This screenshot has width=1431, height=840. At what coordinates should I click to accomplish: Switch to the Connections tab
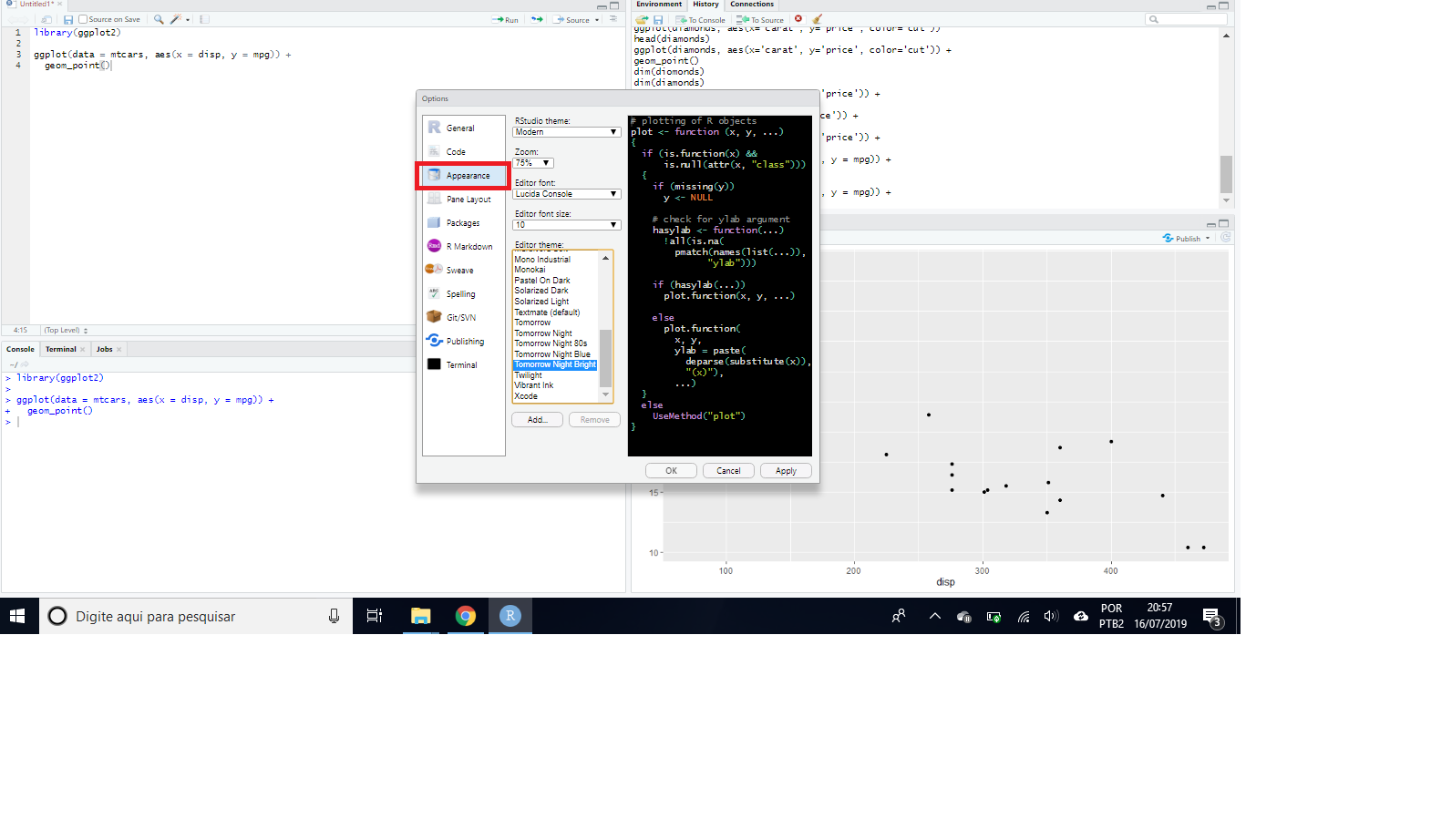coord(752,5)
